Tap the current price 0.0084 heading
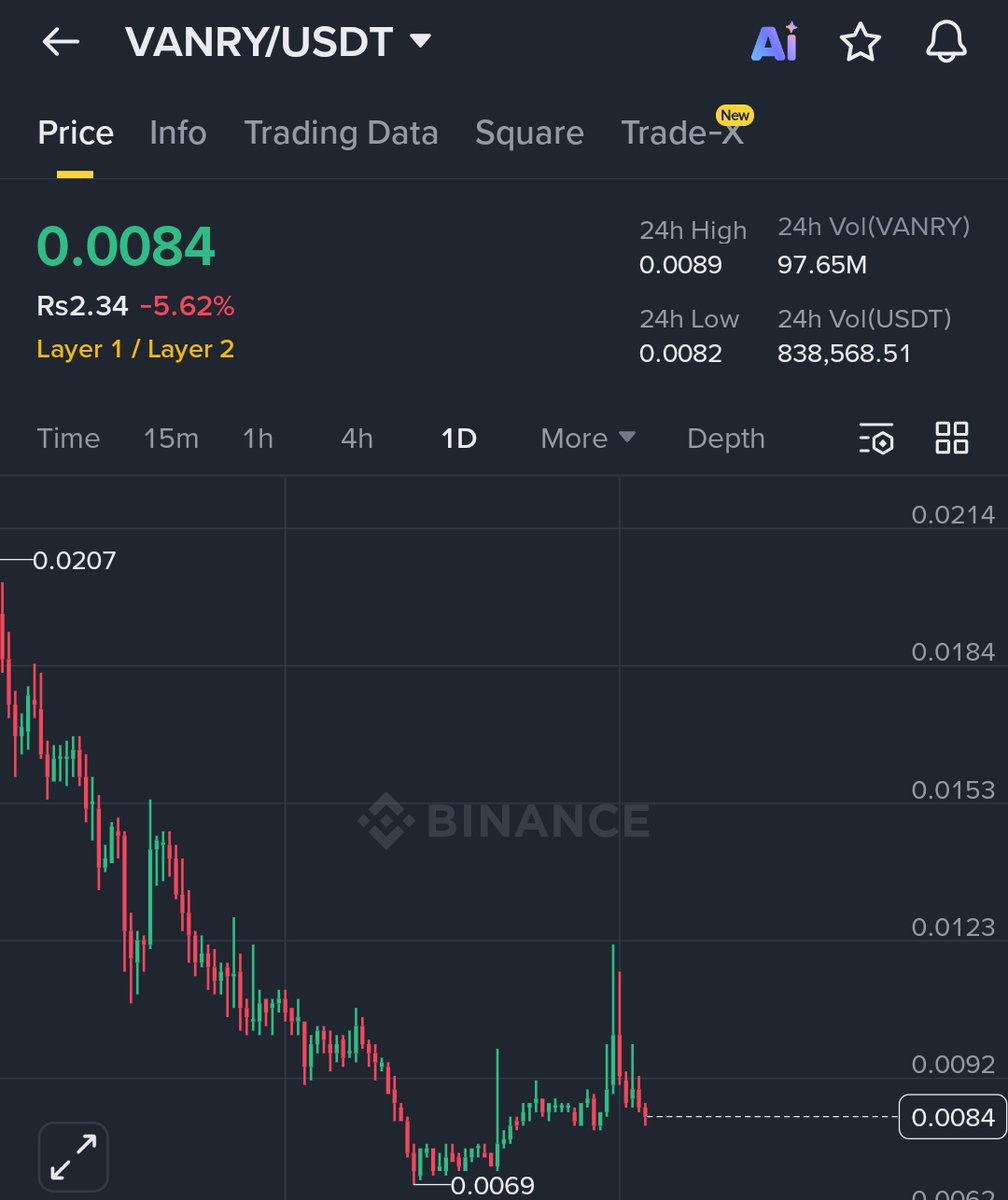The width and height of the screenshot is (1008, 1200). pos(126,247)
